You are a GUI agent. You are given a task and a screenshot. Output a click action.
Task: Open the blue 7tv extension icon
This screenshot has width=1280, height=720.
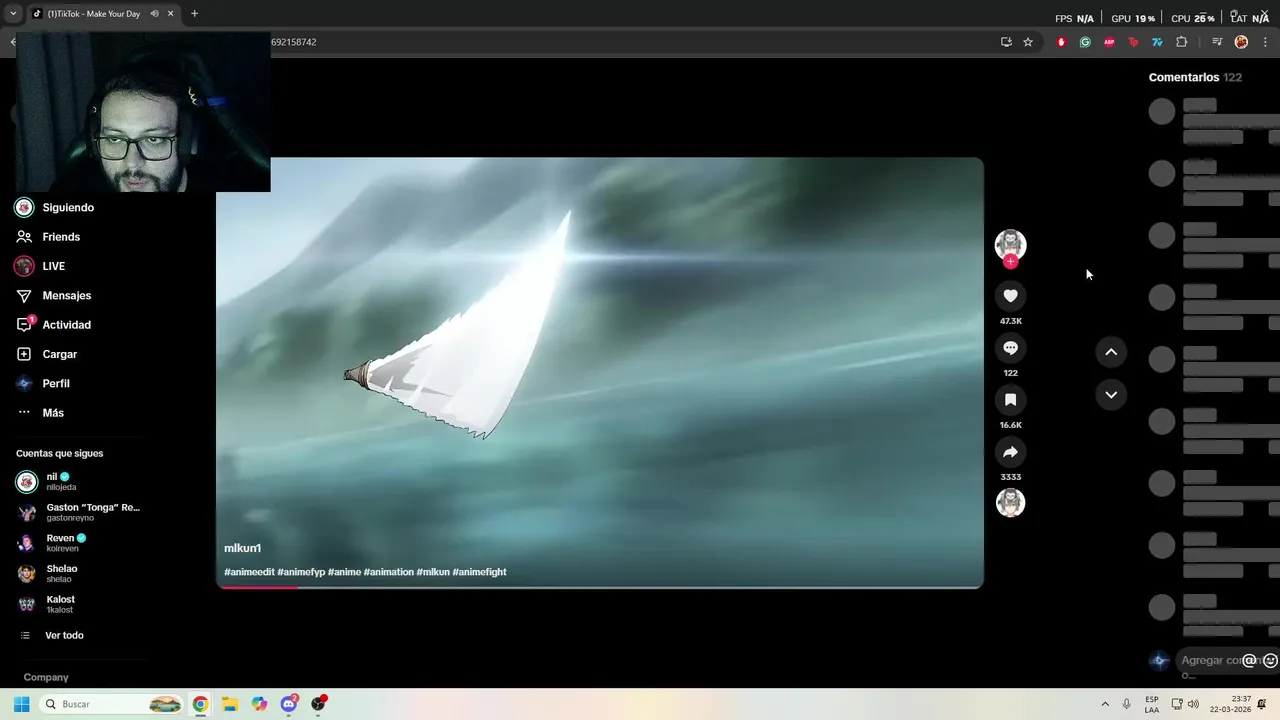point(1157,42)
